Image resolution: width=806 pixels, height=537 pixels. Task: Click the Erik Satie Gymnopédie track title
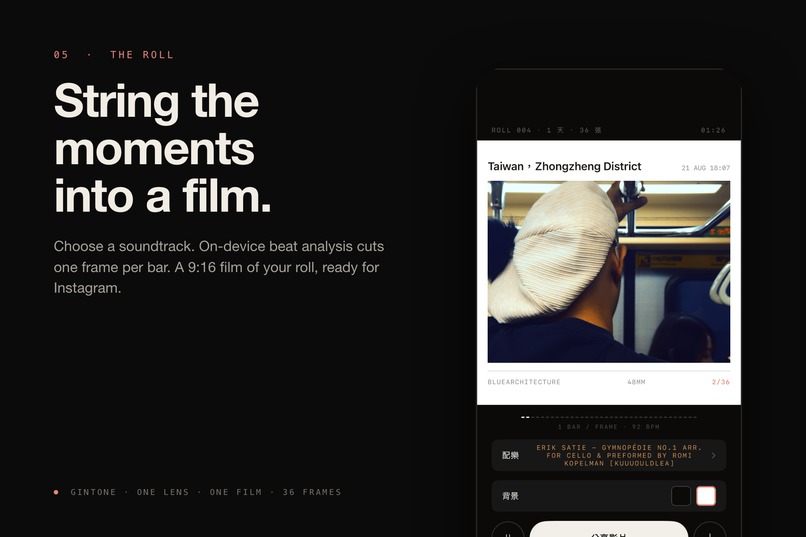(619, 455)
